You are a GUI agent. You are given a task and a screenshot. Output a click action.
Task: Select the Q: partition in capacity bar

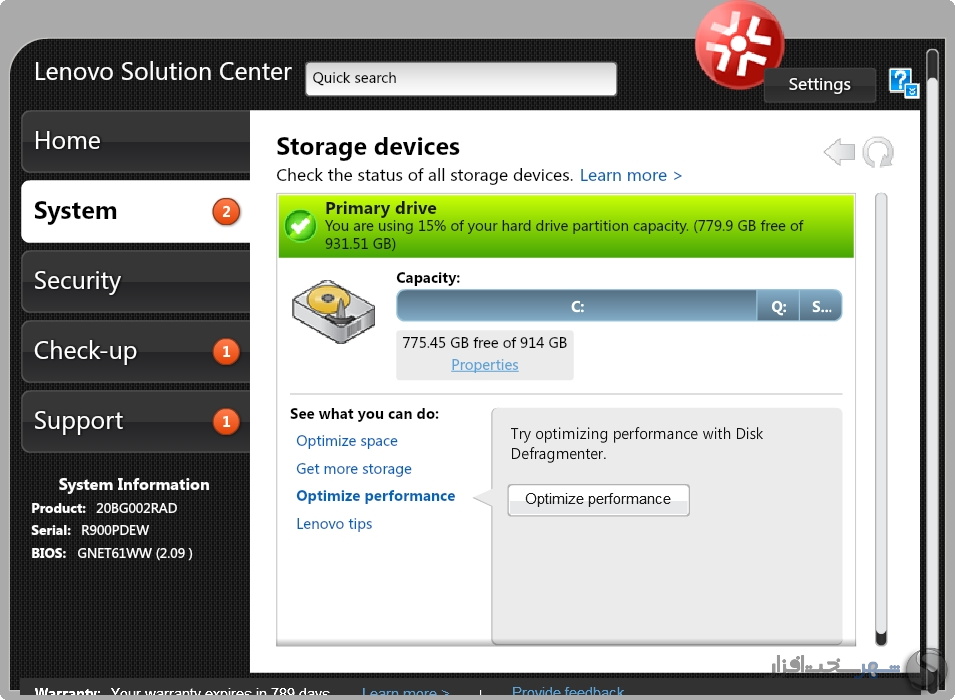click(x=778, y=306)
